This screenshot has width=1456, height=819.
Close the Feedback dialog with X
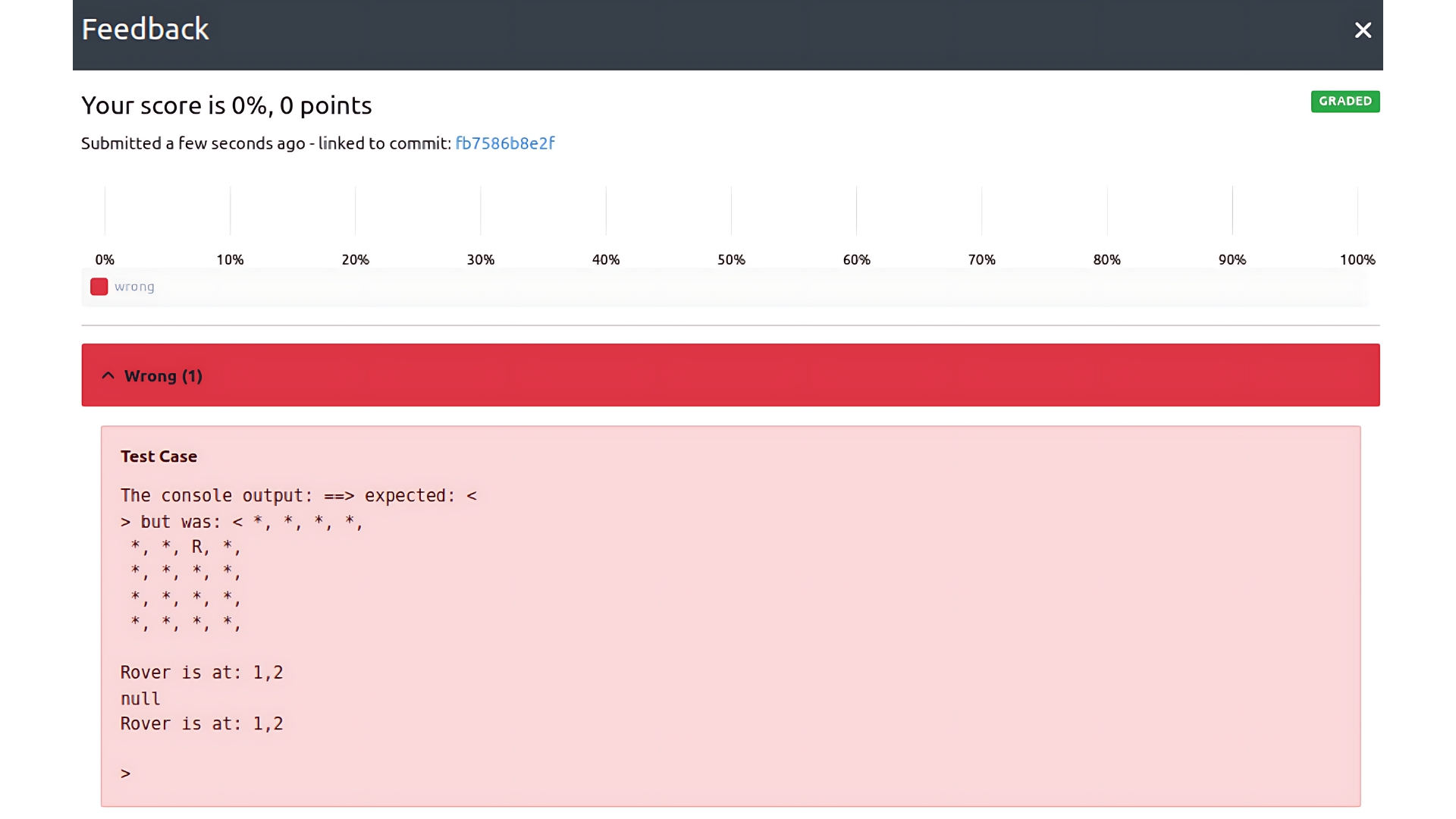point(1363,30)
